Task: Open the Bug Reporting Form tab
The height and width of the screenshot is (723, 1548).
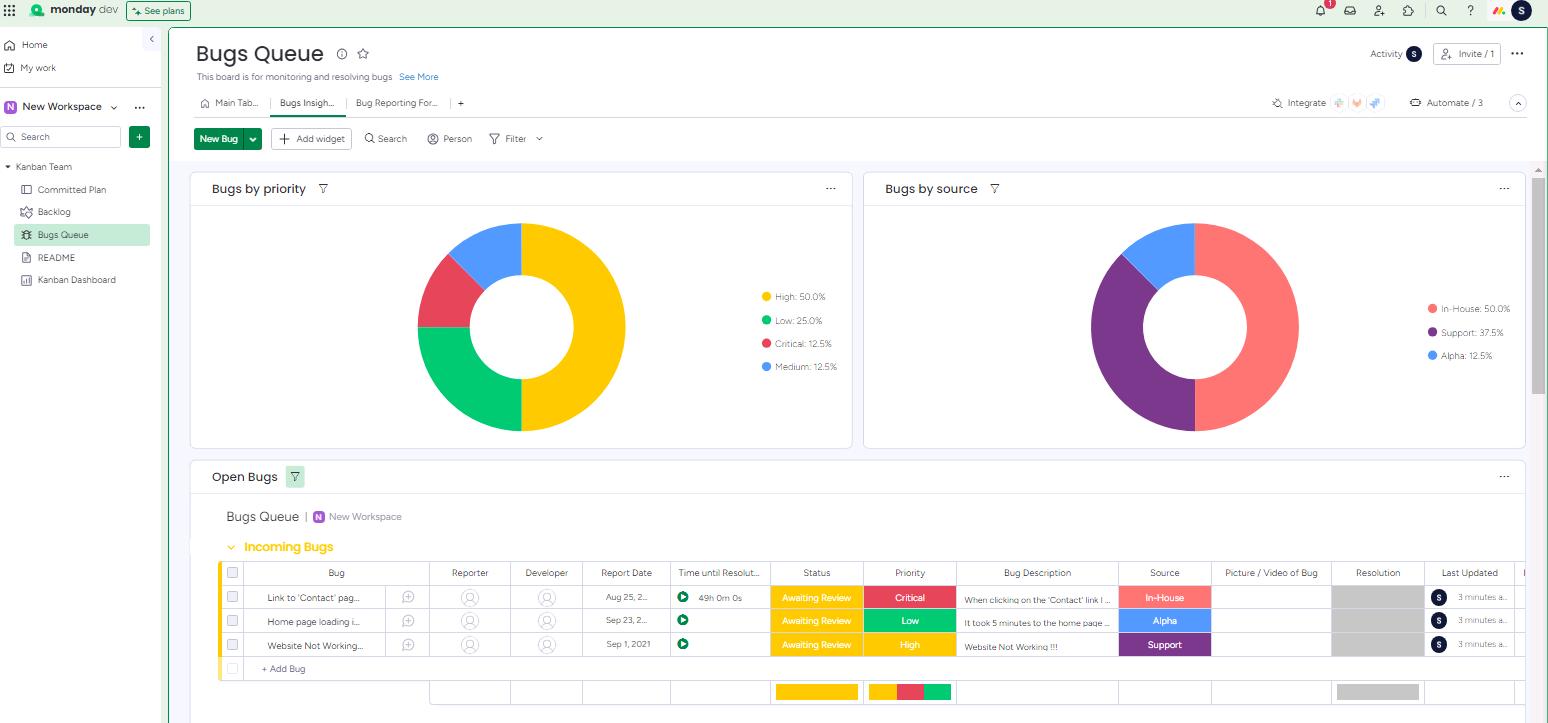Action: [396, 103]
